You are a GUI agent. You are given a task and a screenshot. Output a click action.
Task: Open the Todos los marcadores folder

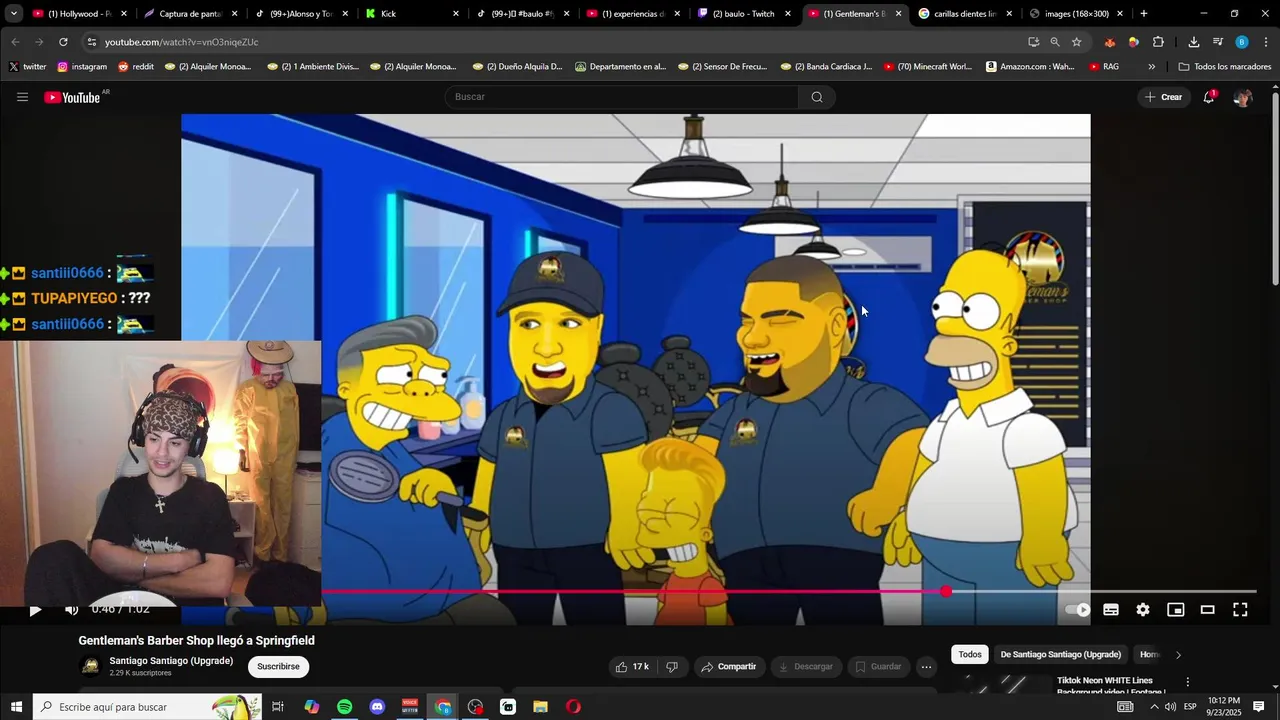coord(1225,67)
